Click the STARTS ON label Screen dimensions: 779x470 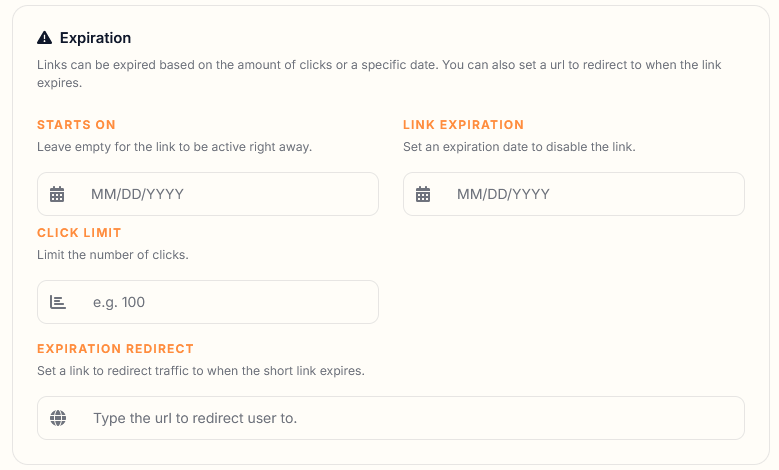pyautogui.click(x=76, y=125)
